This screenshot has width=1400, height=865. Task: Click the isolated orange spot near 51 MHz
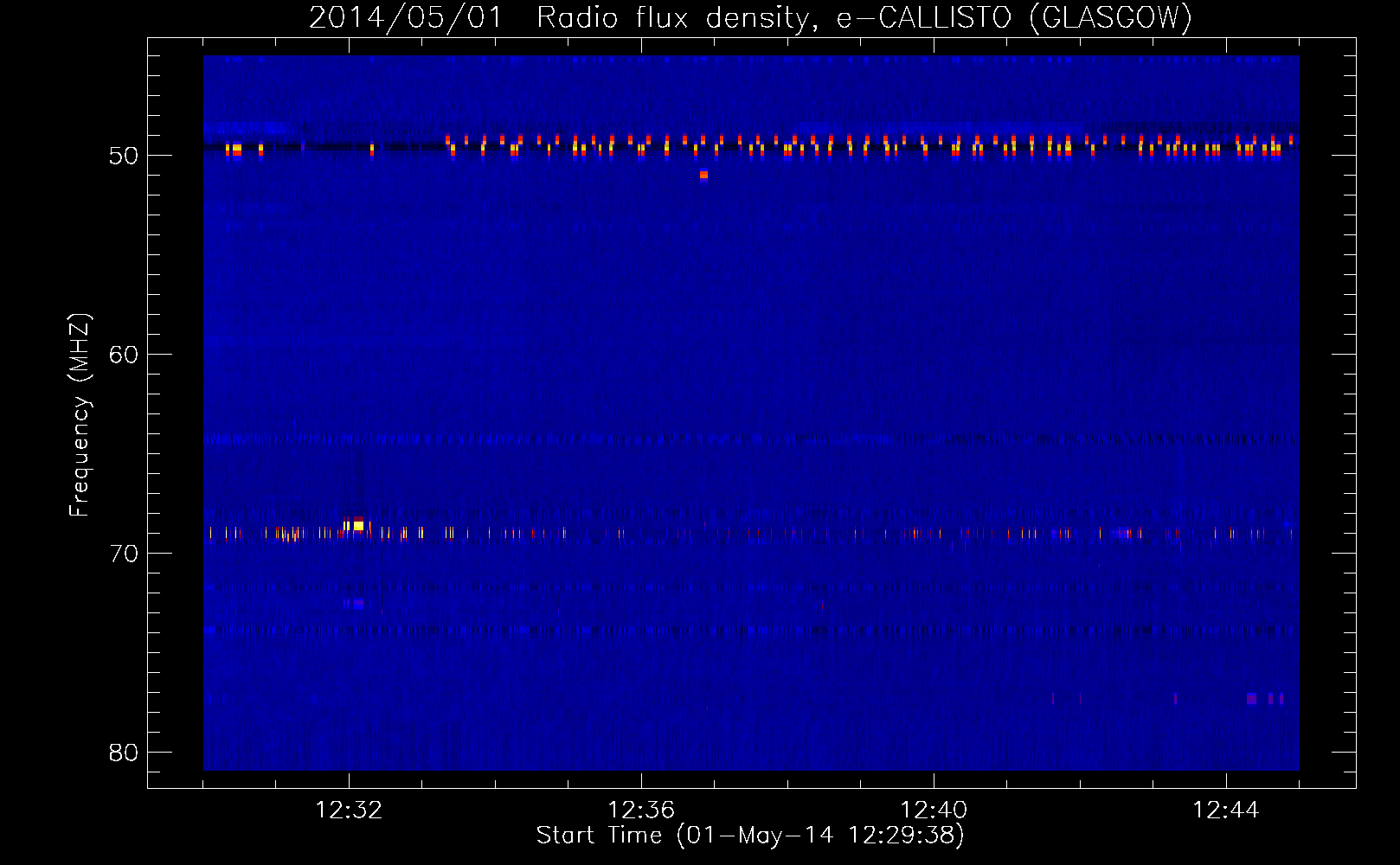[x=703, y=175]
